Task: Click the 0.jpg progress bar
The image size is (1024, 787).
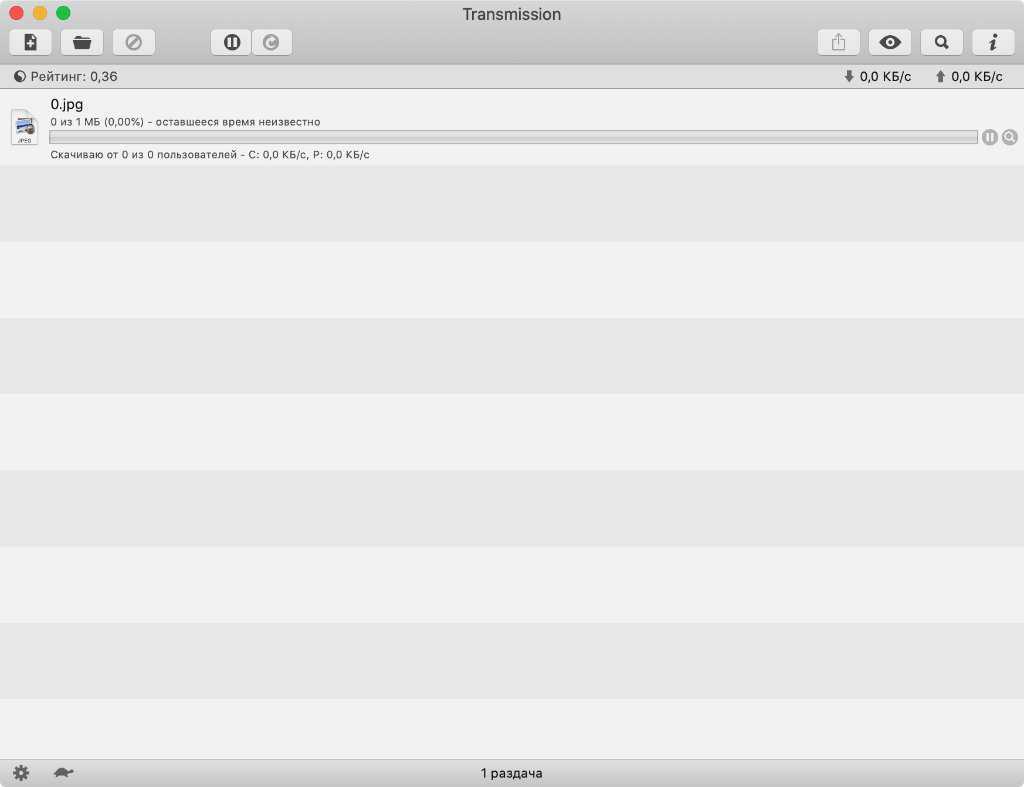Action: 512,137
